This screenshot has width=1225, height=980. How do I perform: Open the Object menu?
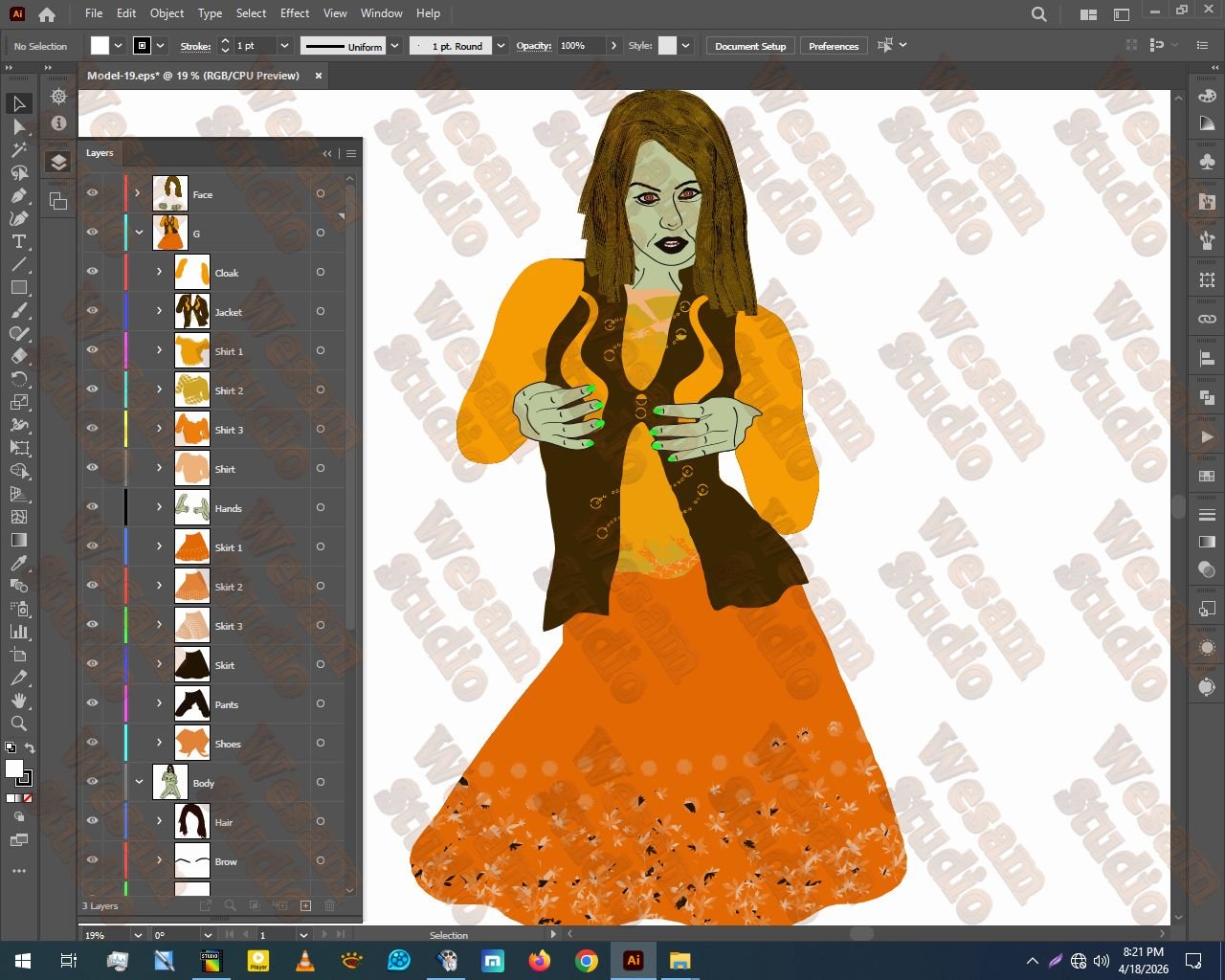pos(167,13)
